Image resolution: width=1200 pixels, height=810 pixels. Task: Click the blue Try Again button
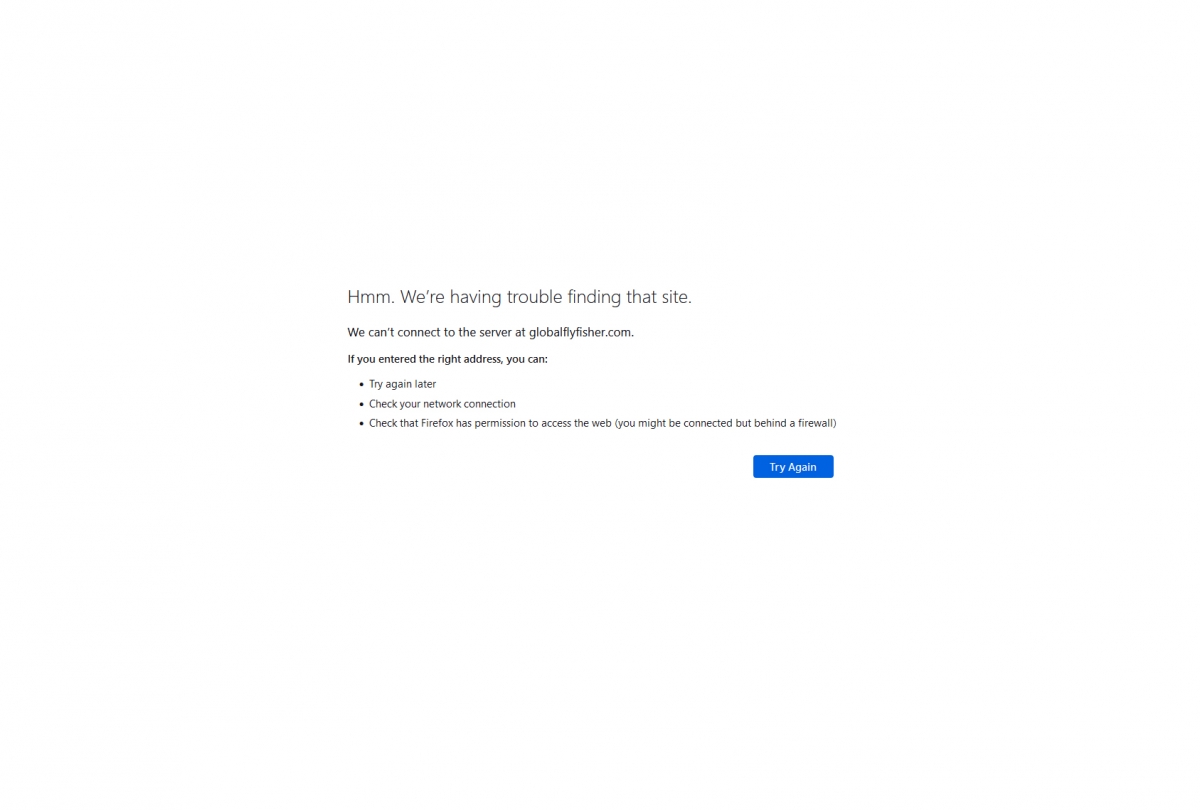793,467
